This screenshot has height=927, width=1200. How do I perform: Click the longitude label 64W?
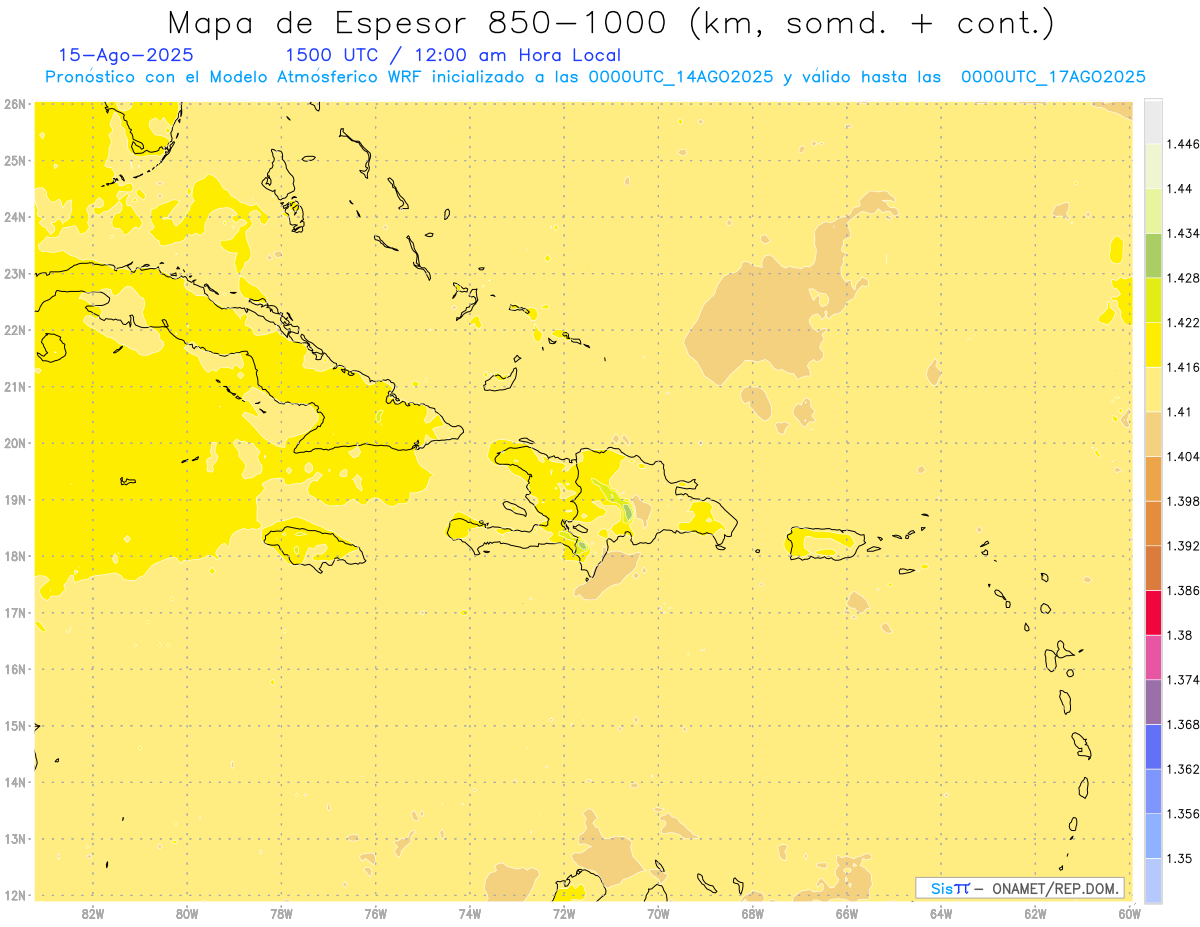coord(941,913)
